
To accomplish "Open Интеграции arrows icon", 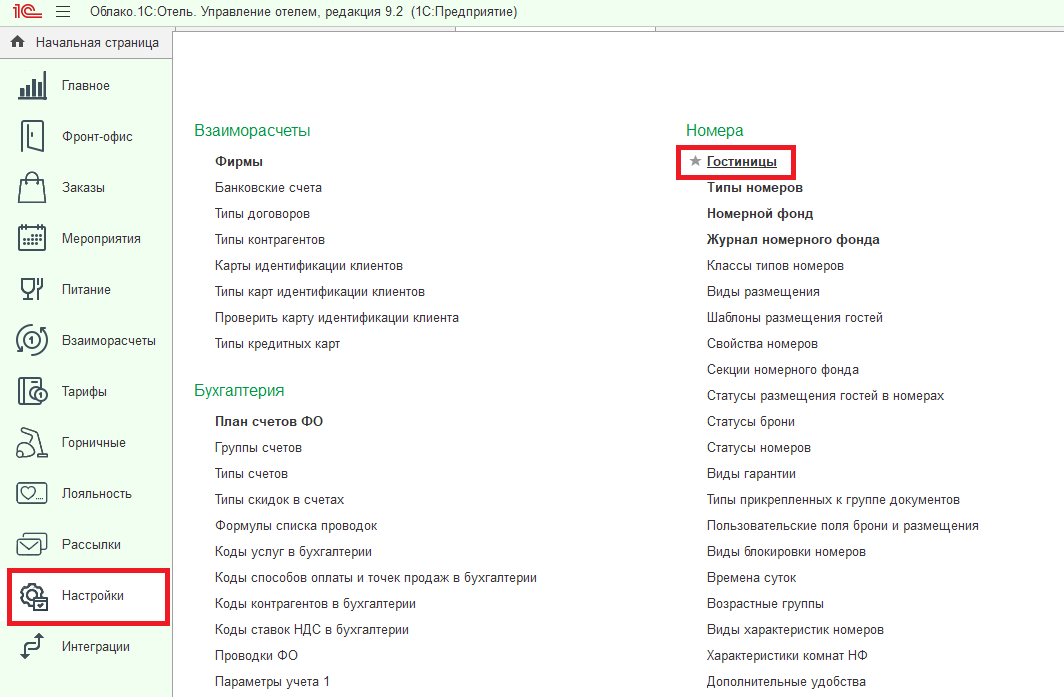I will [x=32, y=646].
